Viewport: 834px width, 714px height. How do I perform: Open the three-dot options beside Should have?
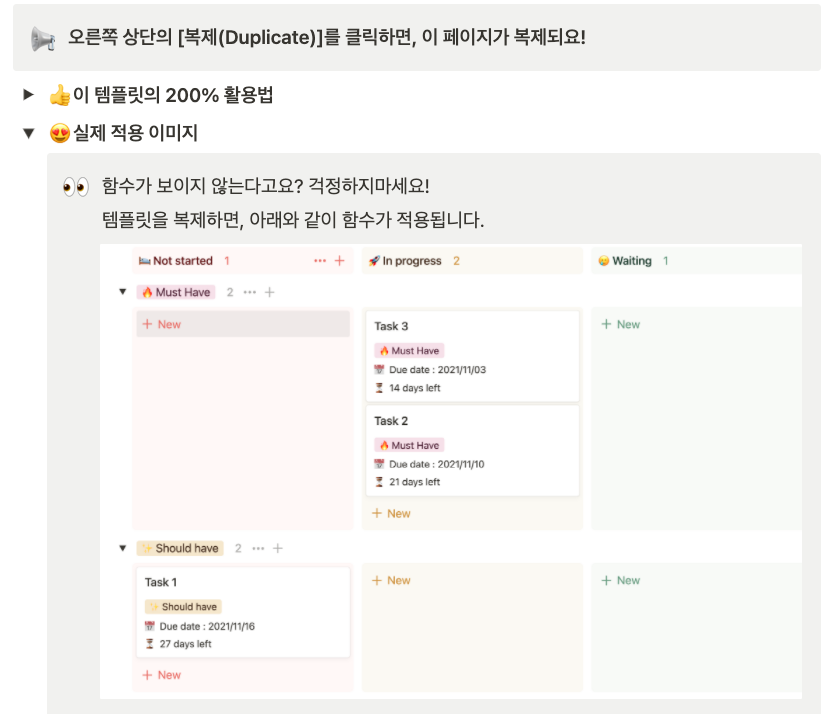click(x=258, y=548)
